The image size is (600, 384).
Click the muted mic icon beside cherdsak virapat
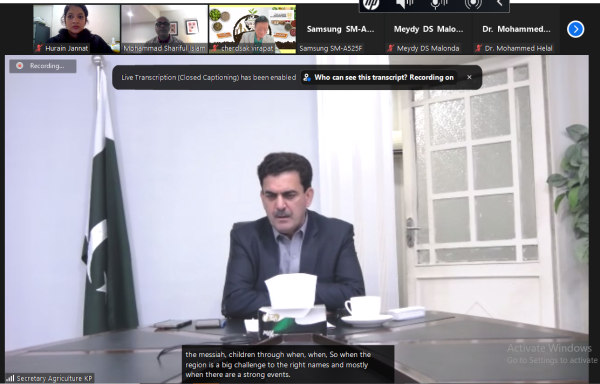click(x=215, y=48)
